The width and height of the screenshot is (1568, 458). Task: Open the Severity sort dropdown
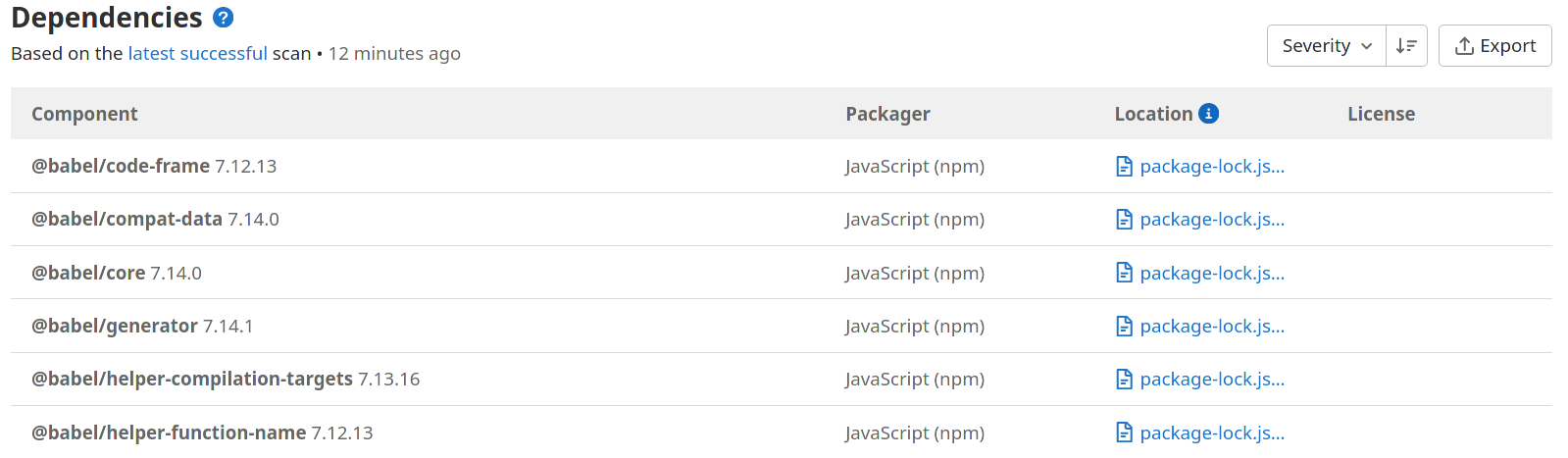pos(1326,46)
